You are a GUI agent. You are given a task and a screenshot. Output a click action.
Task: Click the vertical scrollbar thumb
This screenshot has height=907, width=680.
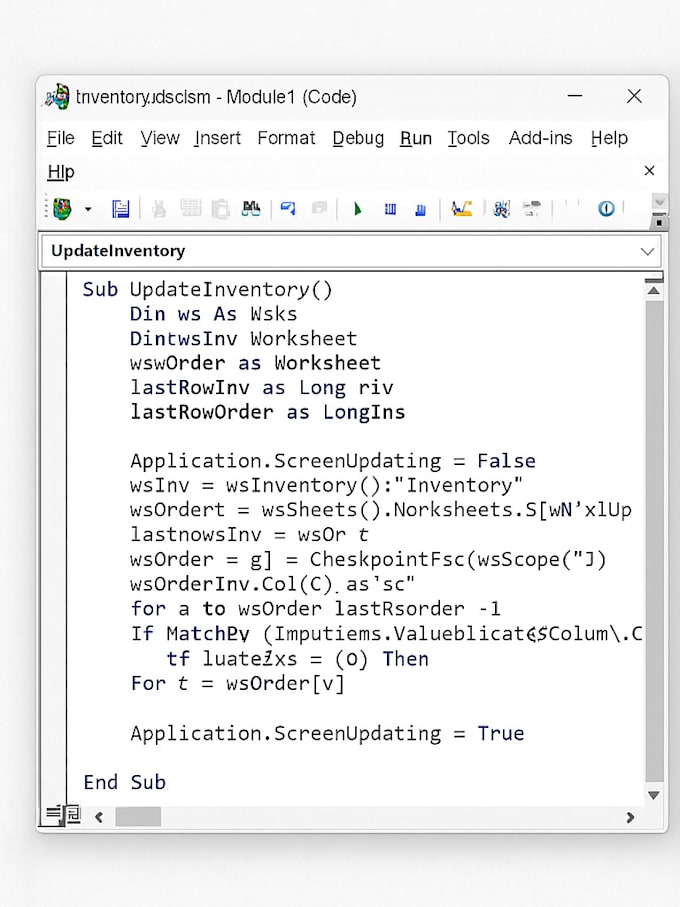tap(654, 542)
